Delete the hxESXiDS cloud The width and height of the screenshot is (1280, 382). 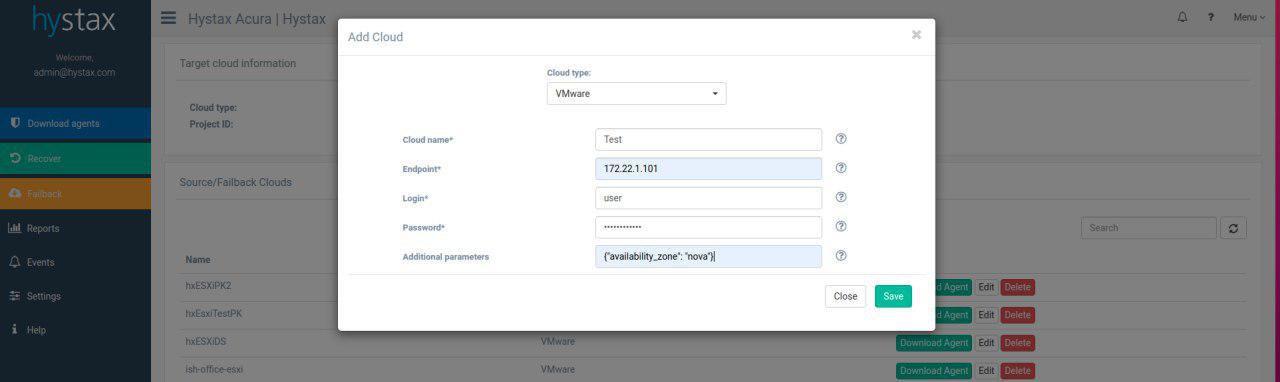(1017, 343)
